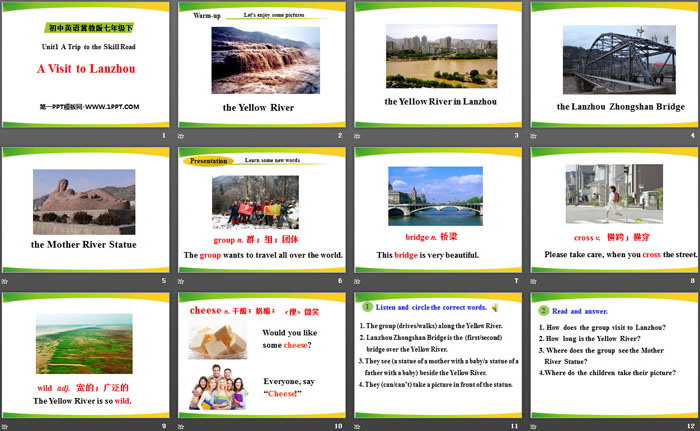
Task: Click the animation star icon under slide 2
Action: [x=181, y=136]
